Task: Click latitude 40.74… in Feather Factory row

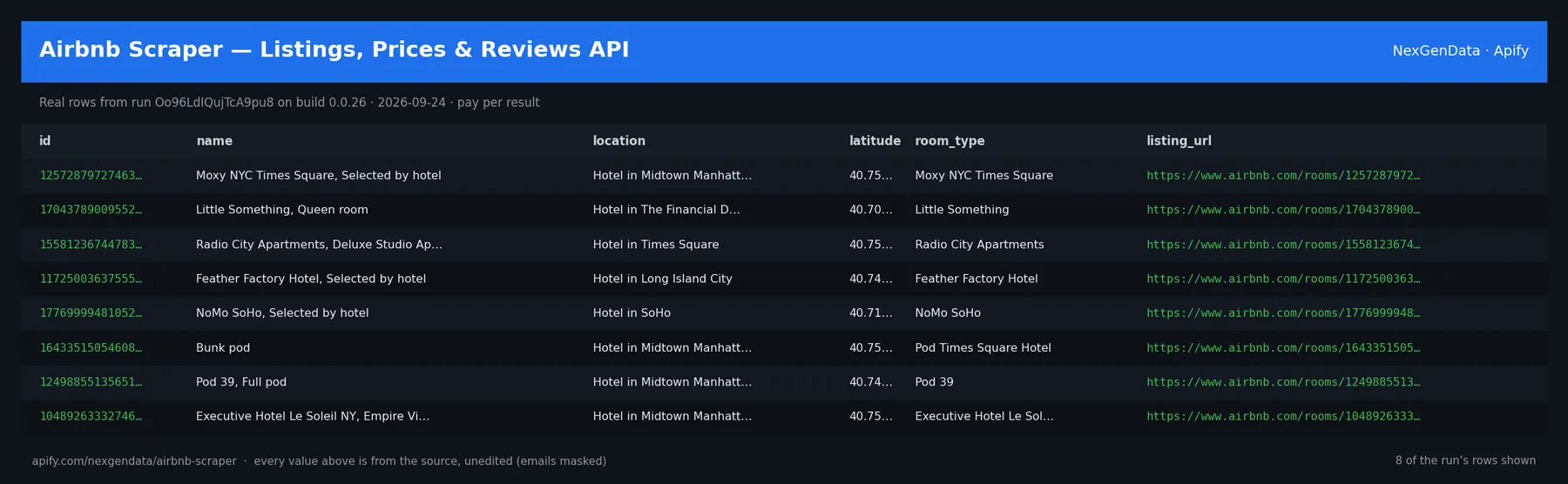Action: 871,279
